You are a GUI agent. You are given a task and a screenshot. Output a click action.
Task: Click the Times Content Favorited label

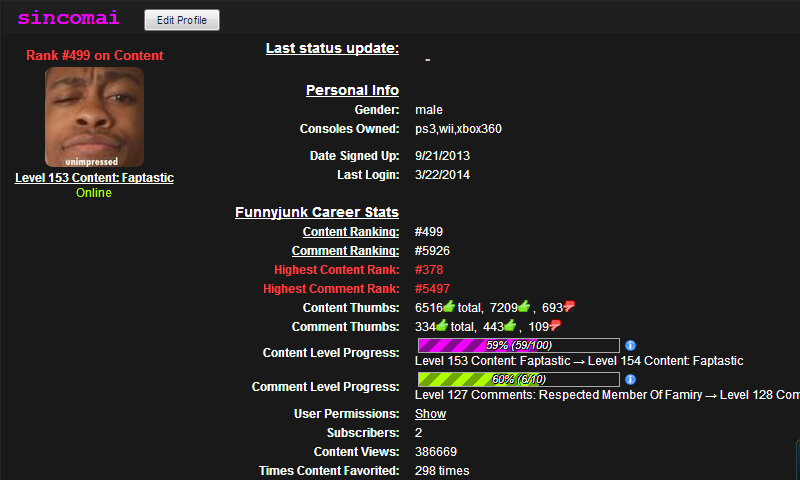329,470
